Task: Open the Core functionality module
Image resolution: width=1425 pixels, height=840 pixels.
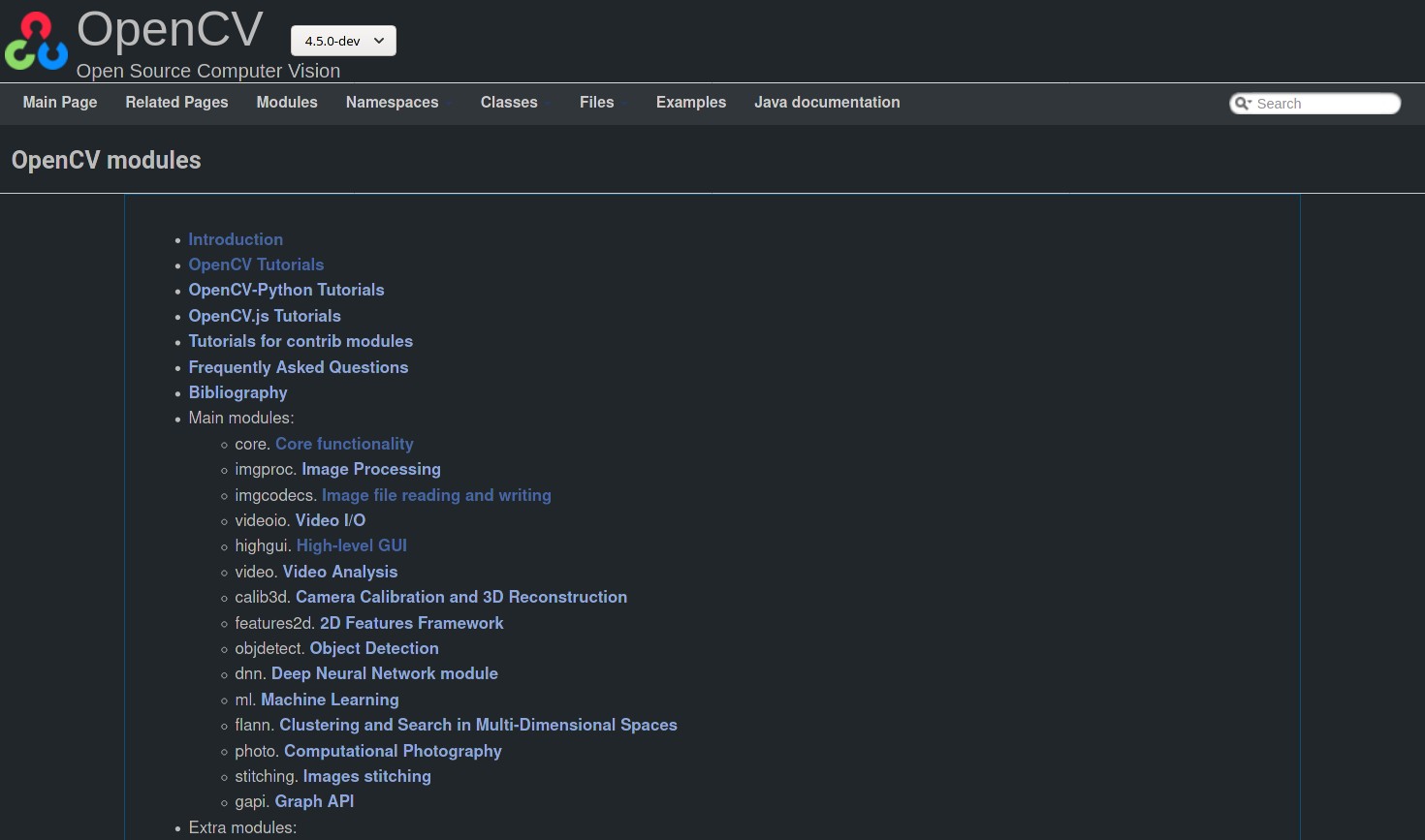Action: [344, 444]
